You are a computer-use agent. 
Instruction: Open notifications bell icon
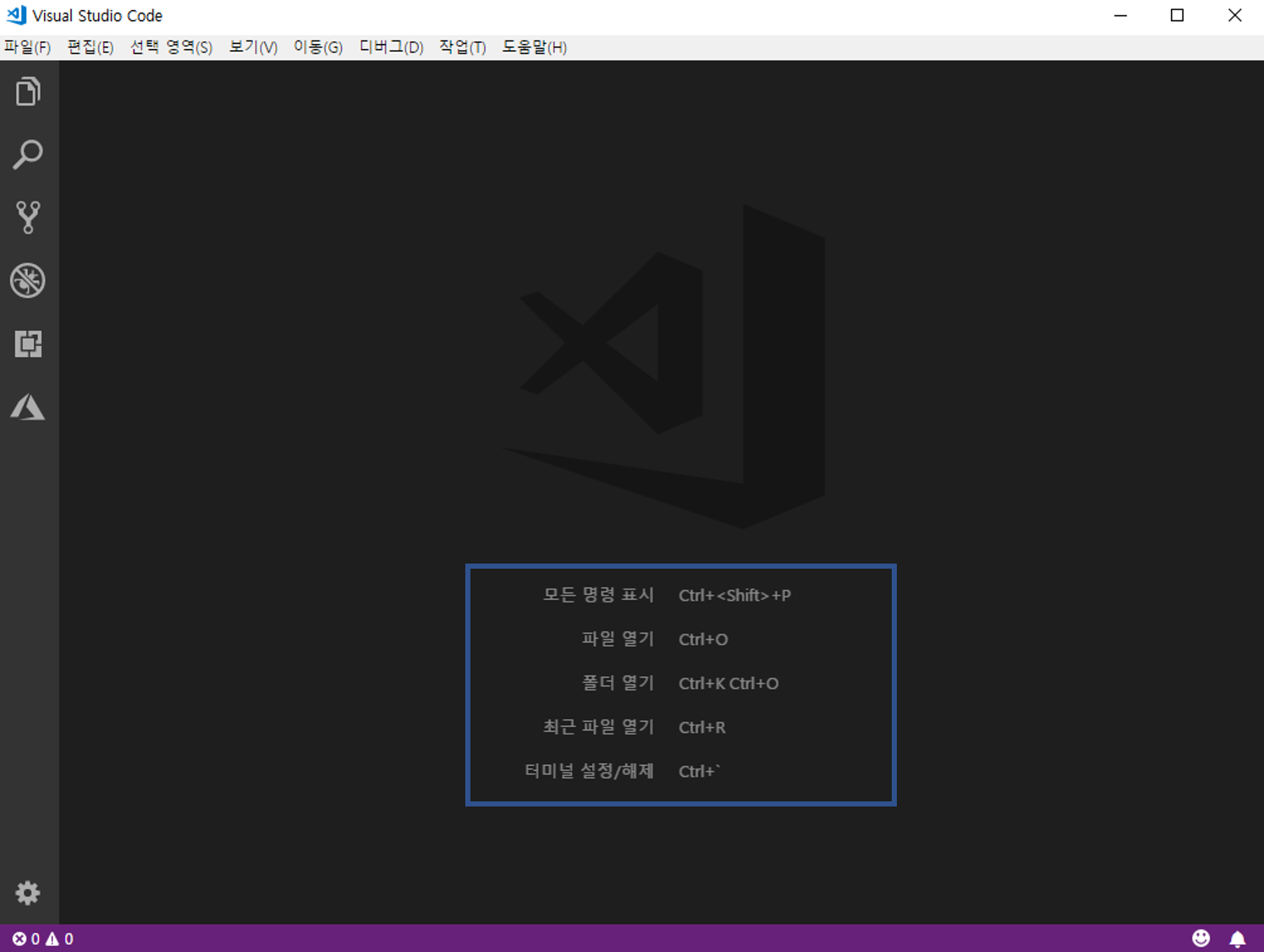[1237, 938]
